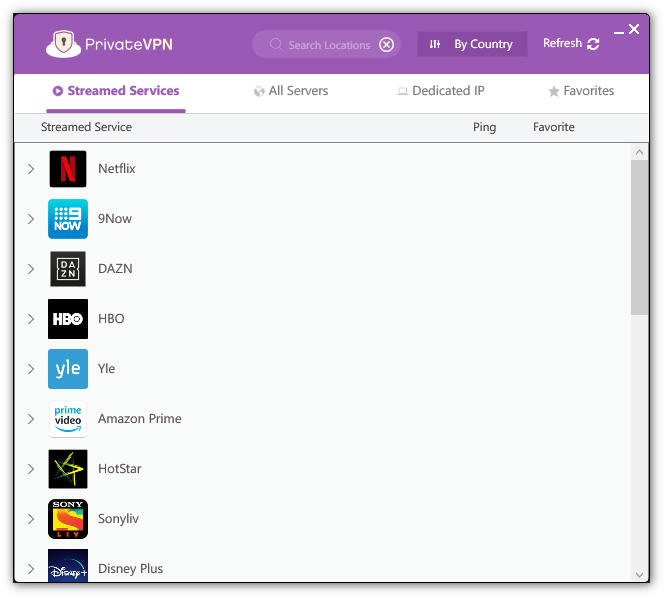Select the Amazon Prime label text

[140, 418]
